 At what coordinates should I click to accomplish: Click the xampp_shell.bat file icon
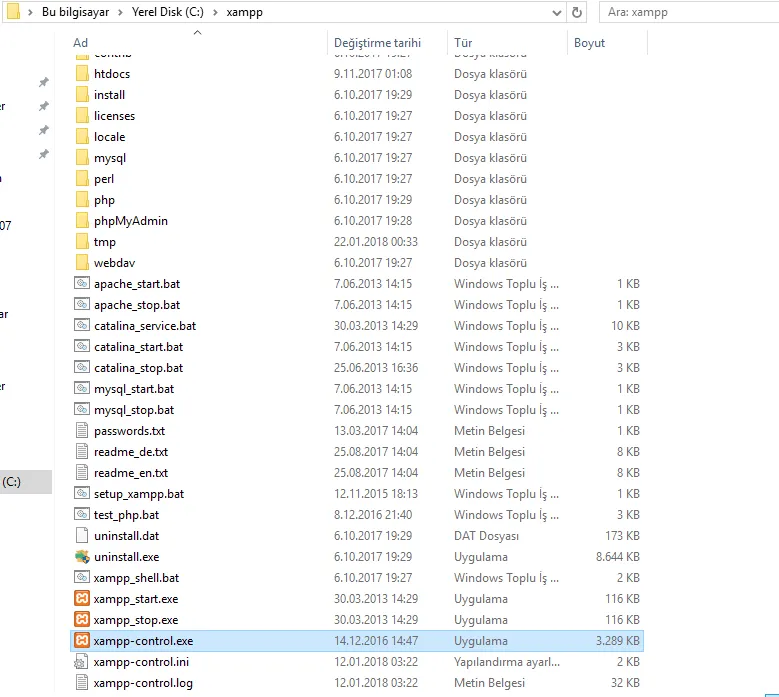click(x=82, y=577)
